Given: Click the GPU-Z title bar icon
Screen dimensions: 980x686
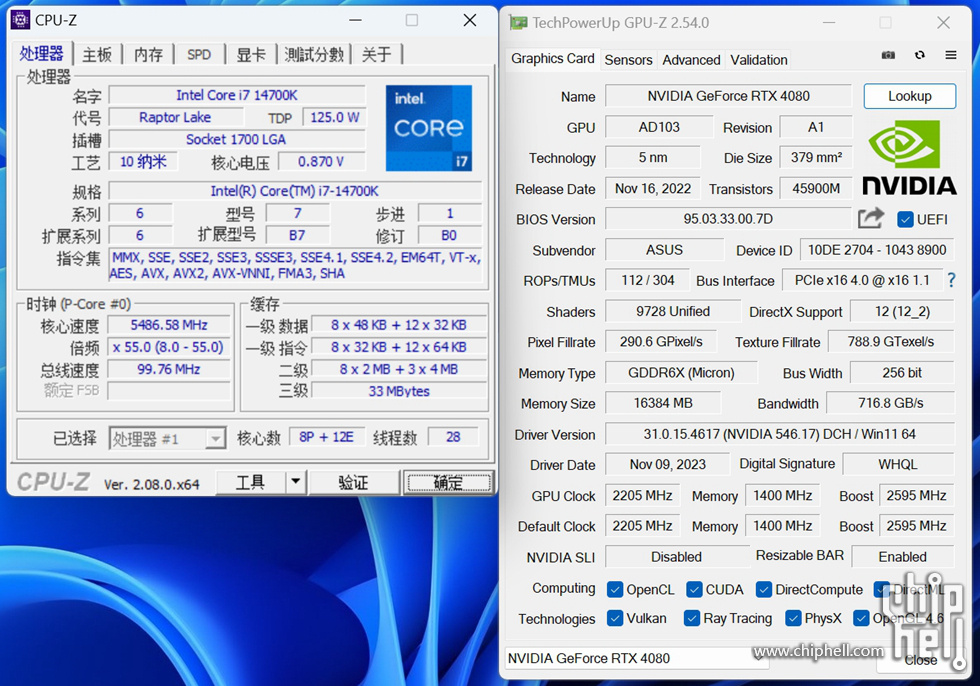Looking at the screenshot, I should point(518,23).
